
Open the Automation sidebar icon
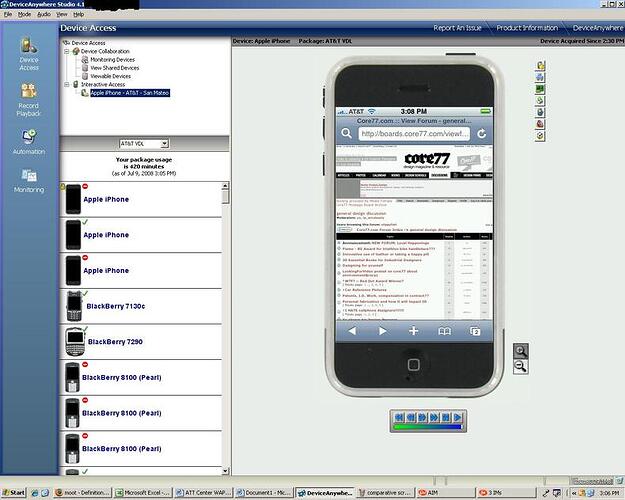29,142
